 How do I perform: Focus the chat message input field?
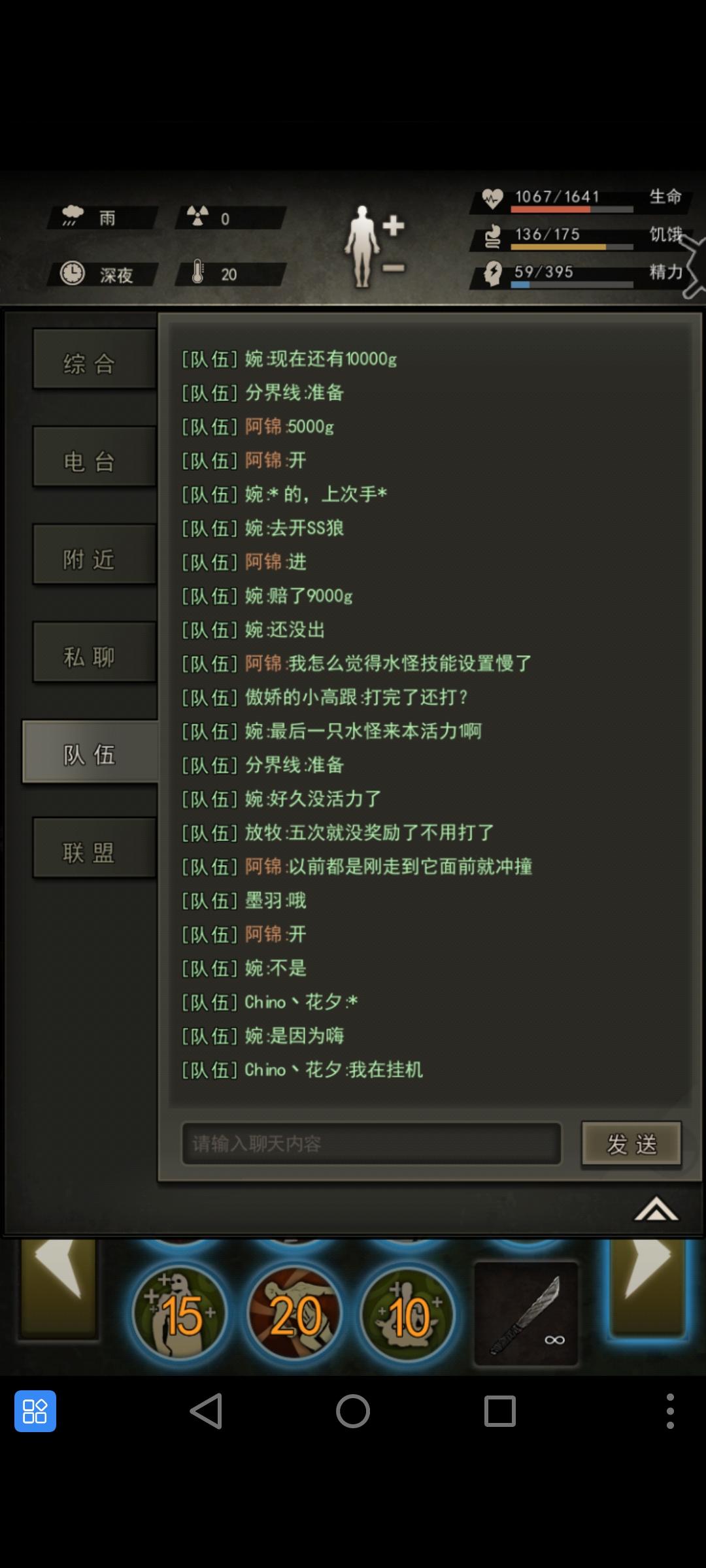pyautogui.click(x=371, y=1144)
